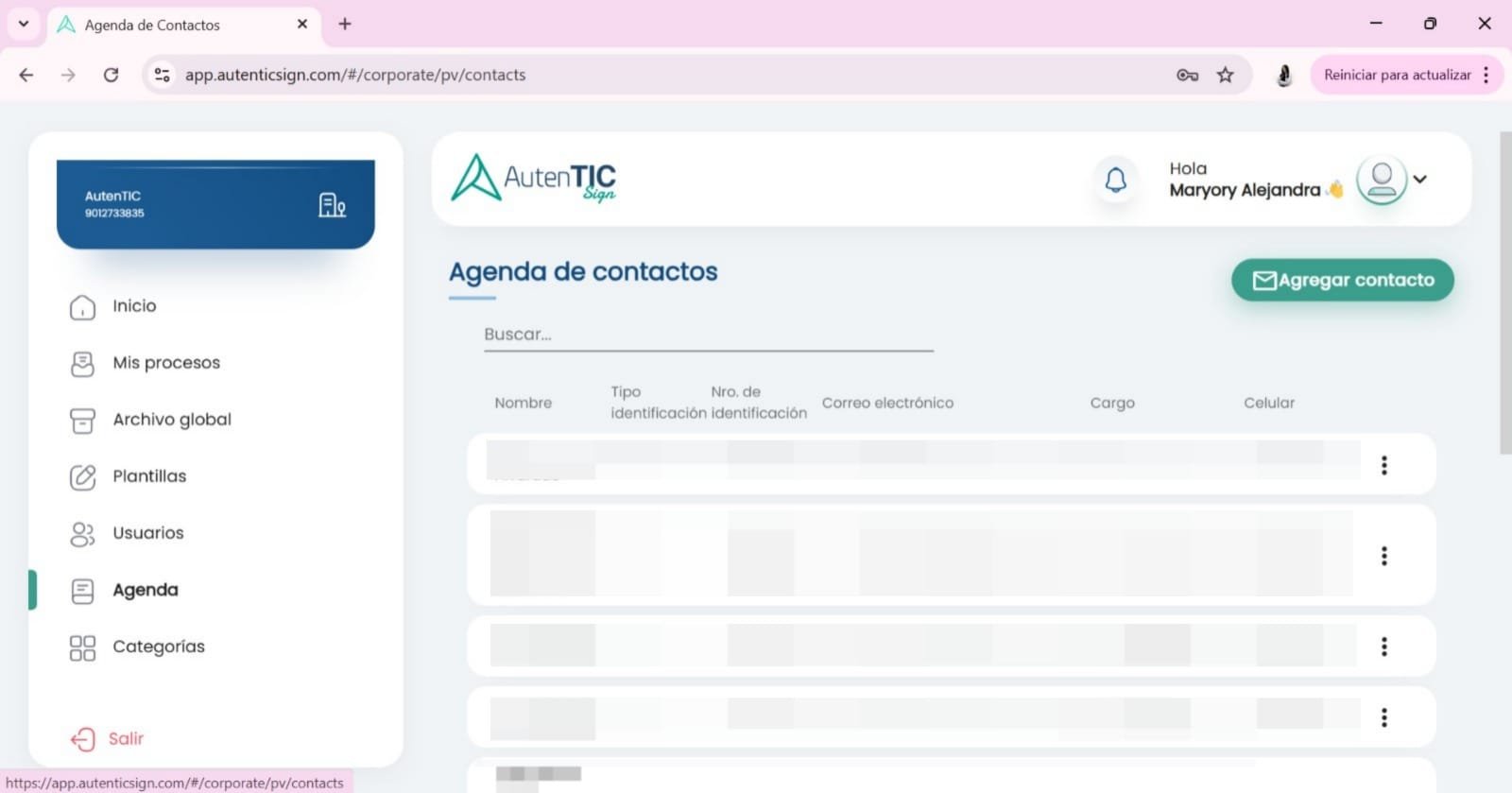This screenshot has height=793, width=1512.
Task: Open the browser tab list chevron
Action: [24, 24]
